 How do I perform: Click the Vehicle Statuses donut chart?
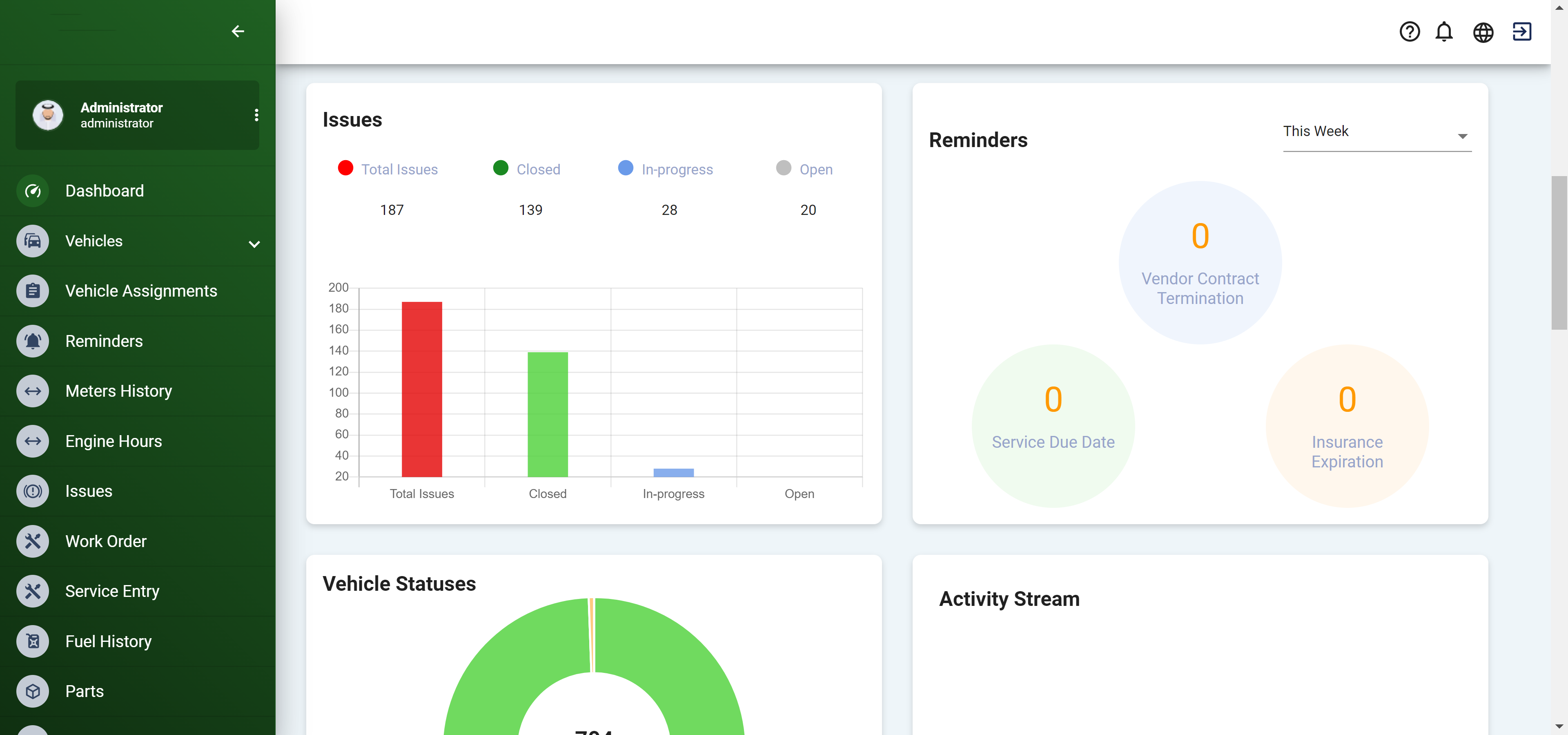pos(594,667)
